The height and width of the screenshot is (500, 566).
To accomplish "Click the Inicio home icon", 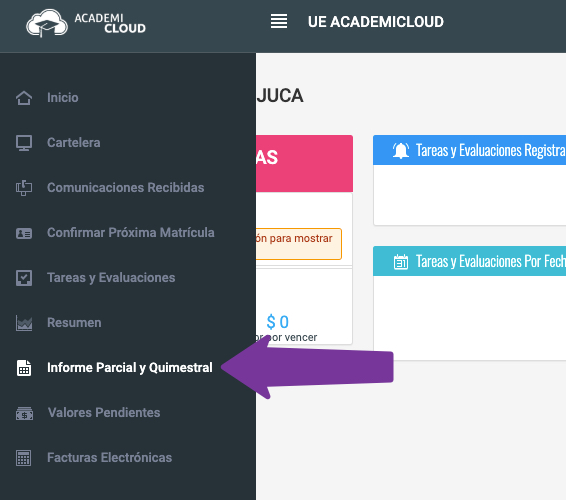I will pyautogui.click(x=24, y=98).
